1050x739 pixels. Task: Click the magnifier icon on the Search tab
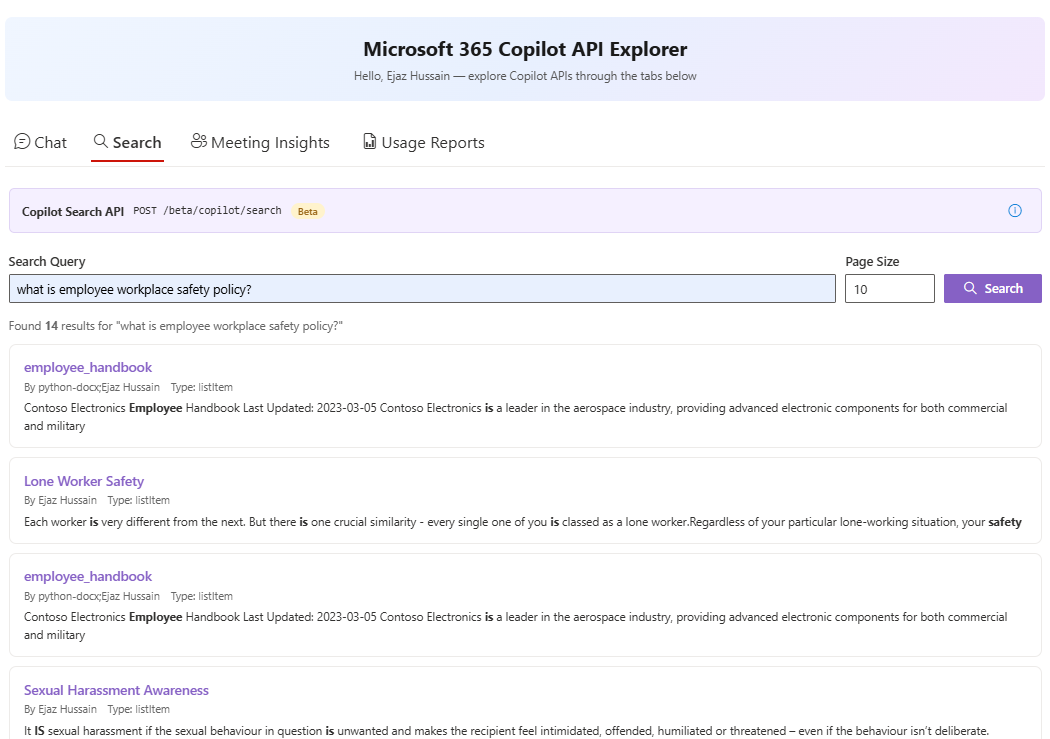click(x=99, y=141)
